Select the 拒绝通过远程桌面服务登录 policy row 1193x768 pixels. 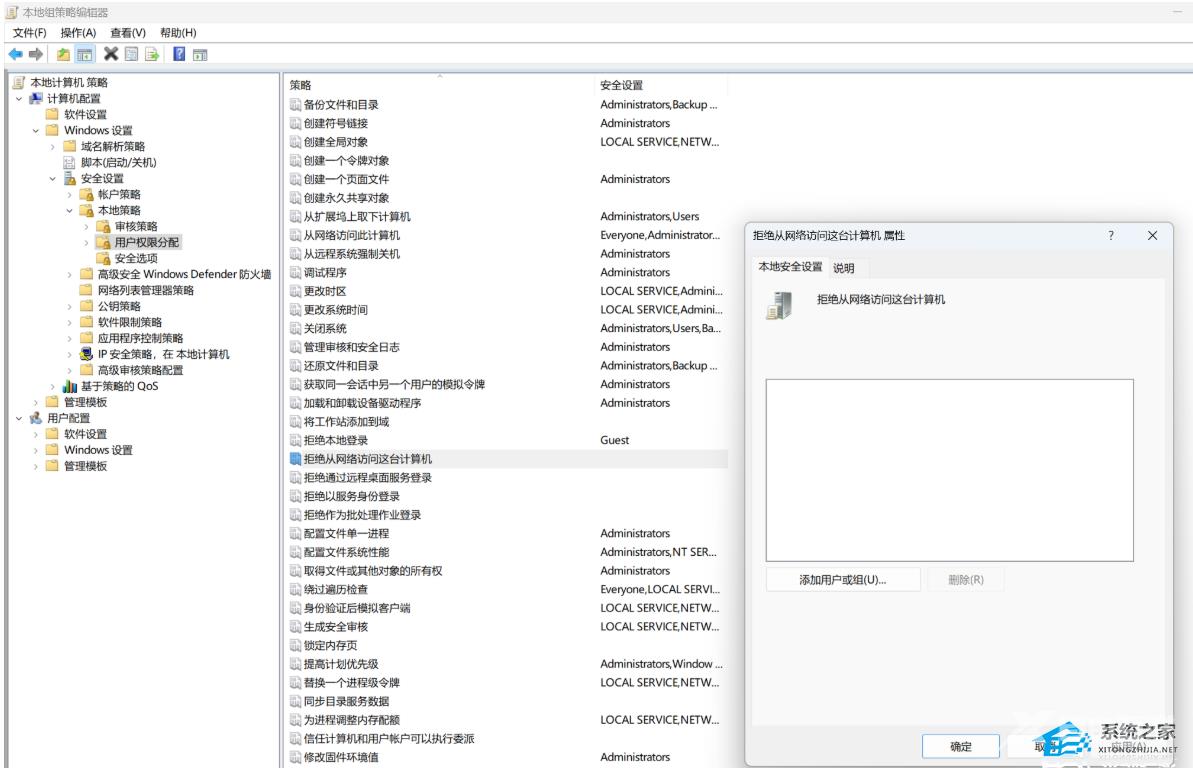[x=507, y=477]
